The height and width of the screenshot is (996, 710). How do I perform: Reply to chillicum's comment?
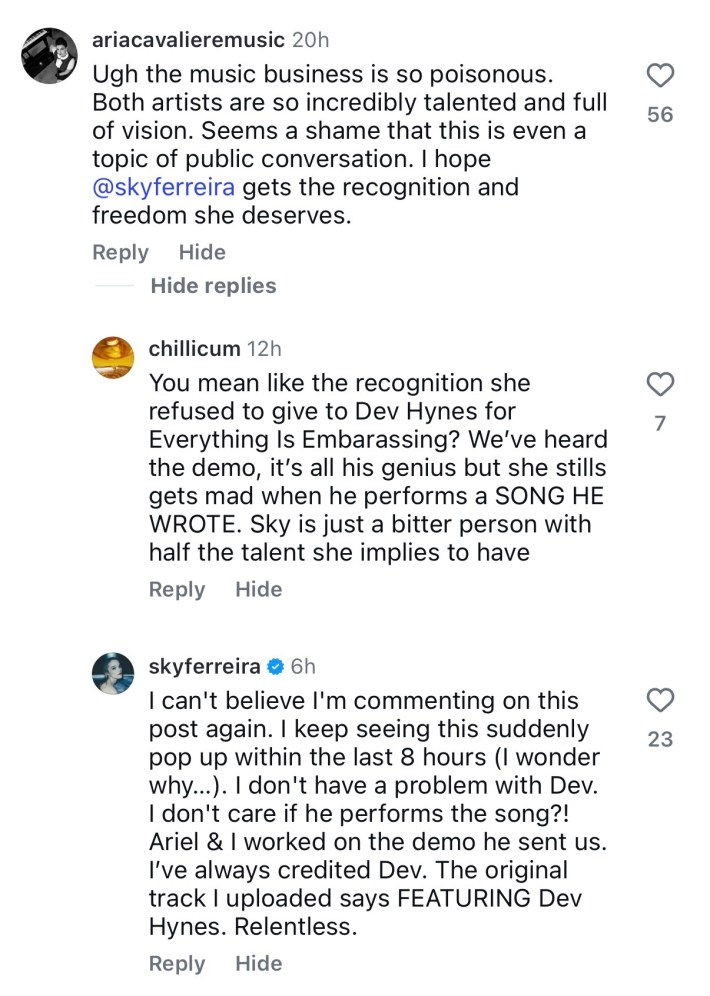[x=177, y=590]
